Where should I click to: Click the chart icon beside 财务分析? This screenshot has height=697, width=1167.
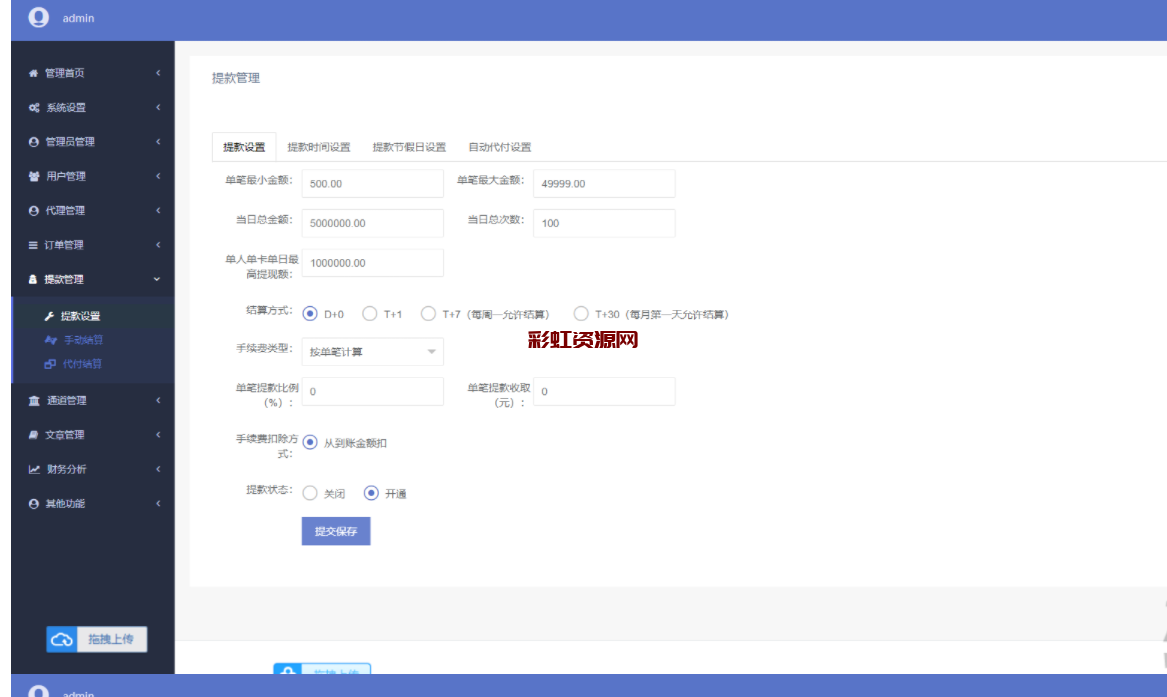coord(34,469)
